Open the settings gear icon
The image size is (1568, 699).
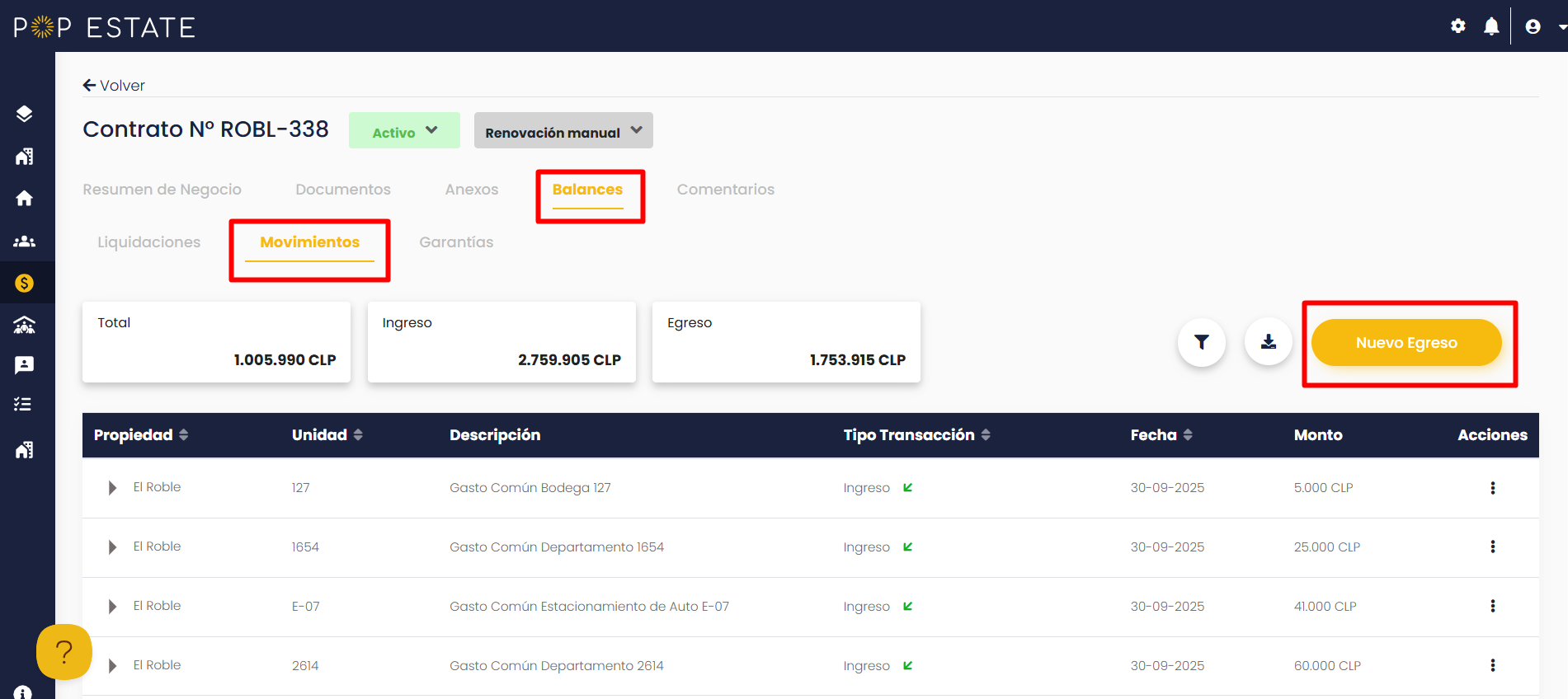click(x=1458, y=26)
